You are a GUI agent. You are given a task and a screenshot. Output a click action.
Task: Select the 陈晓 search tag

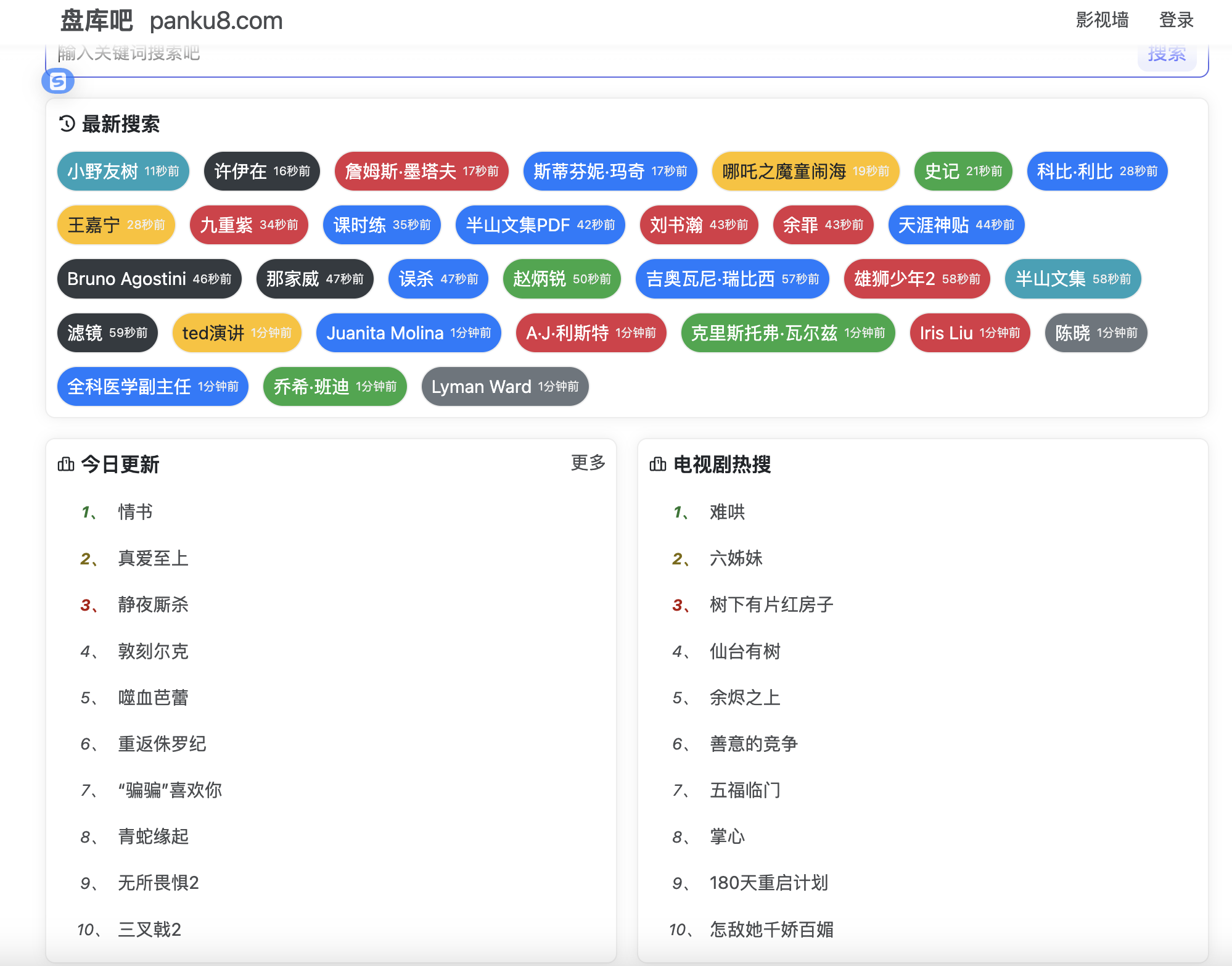tap(1096, 333)
